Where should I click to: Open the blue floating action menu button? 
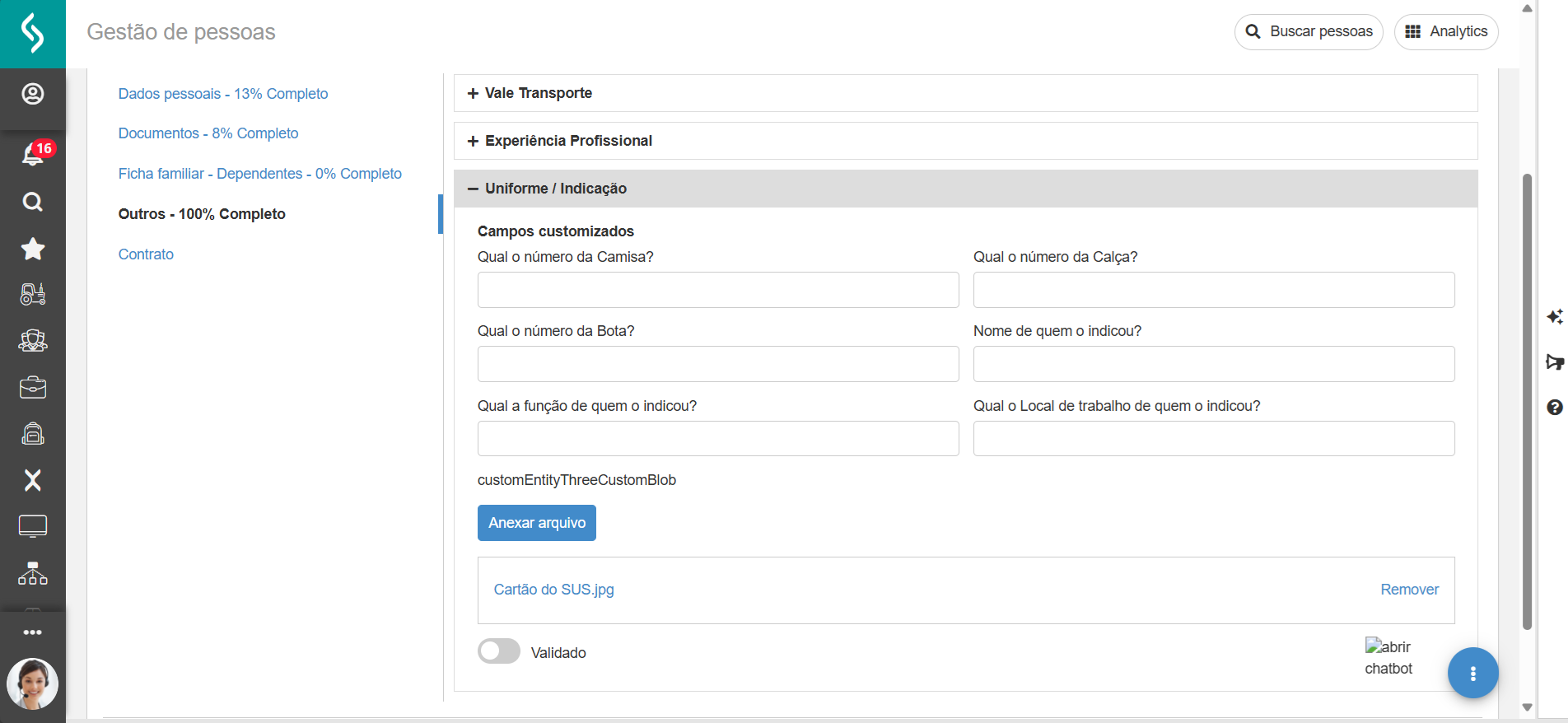click(x=1473, y=673)
